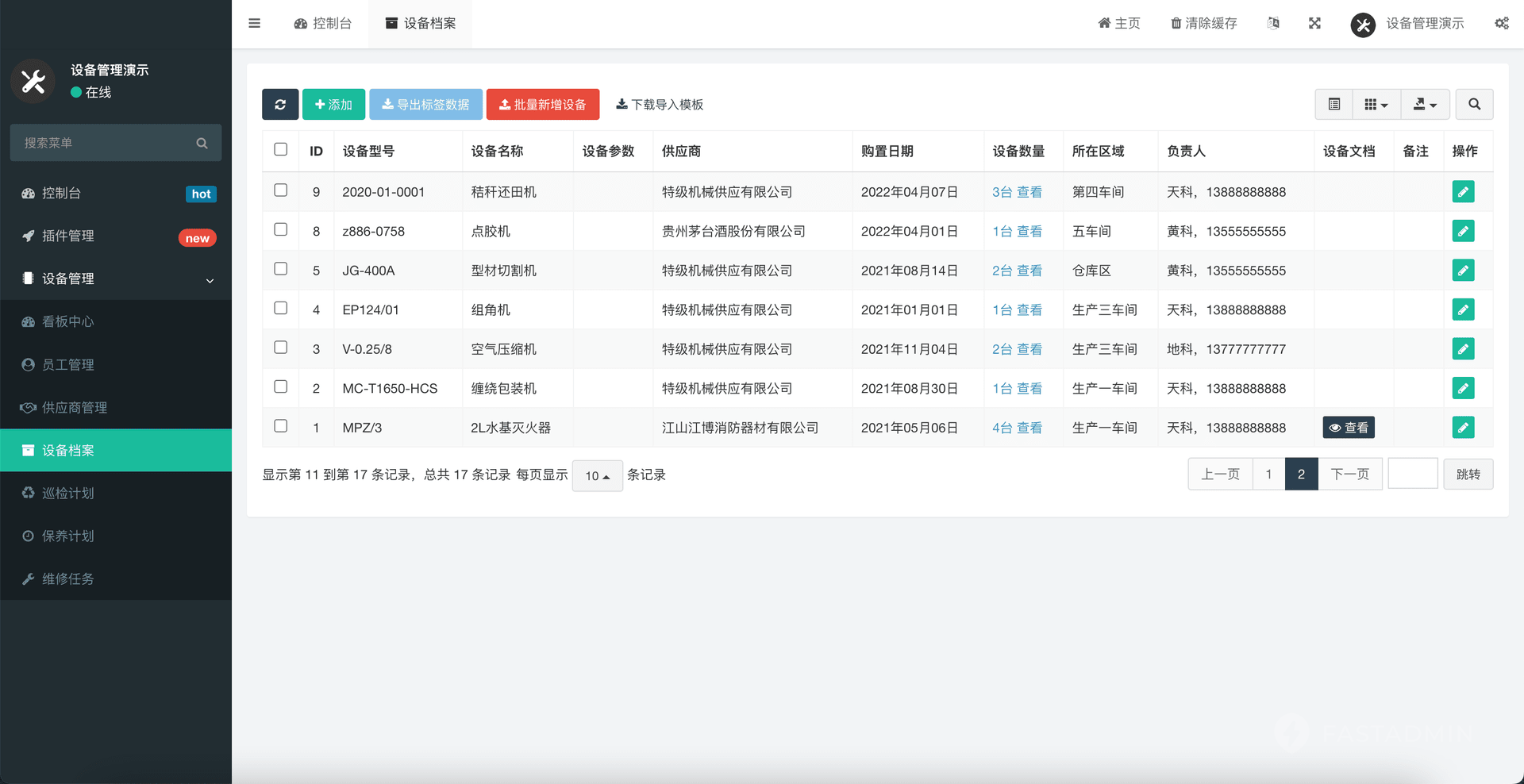Edit device row V-0.25/8

[1463, 348]
